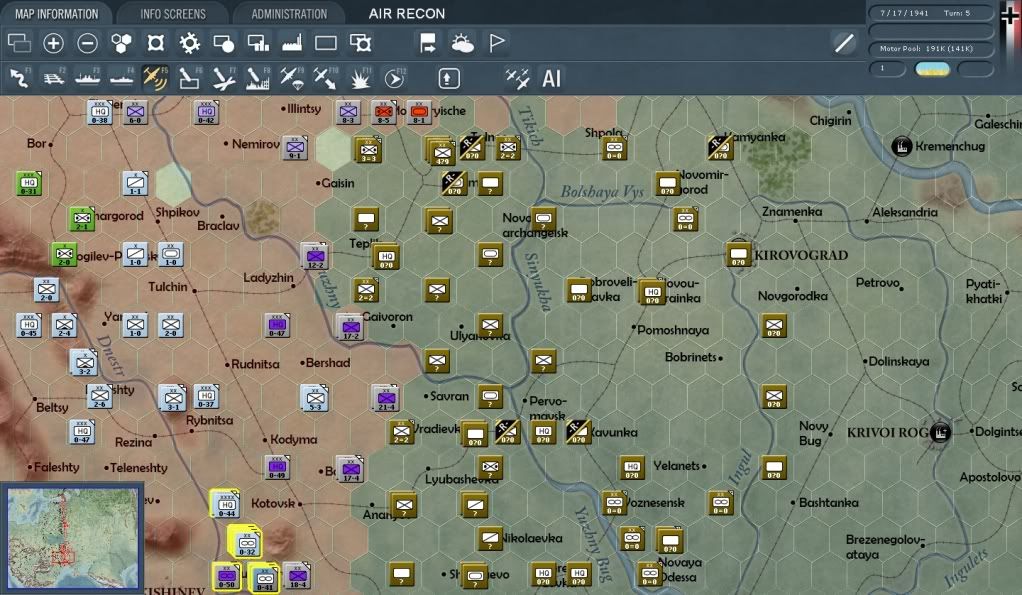Click the F11 explosion icon
This screenshot has width=1022, height=595.
tap(360, 78)
